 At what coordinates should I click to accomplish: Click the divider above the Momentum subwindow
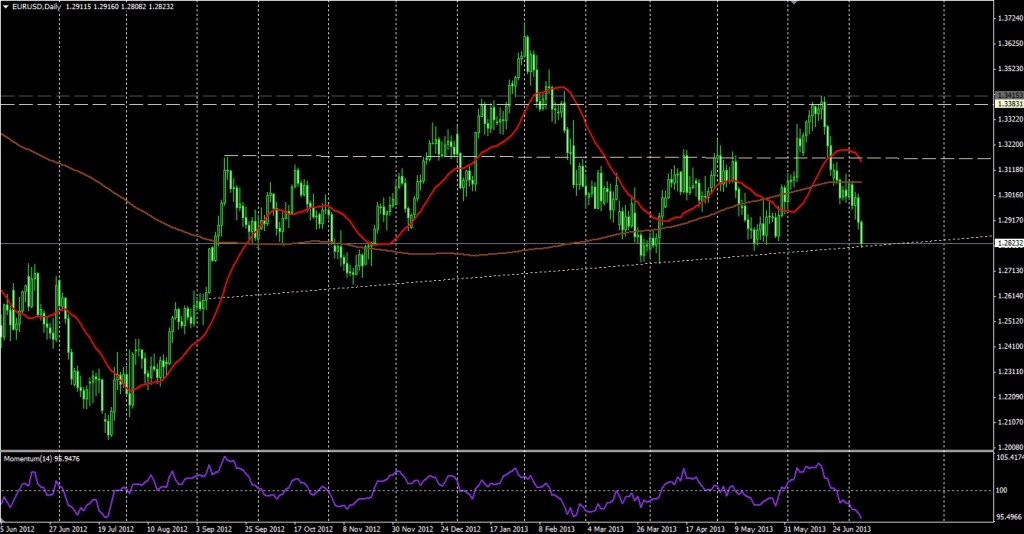coord(500,451)
